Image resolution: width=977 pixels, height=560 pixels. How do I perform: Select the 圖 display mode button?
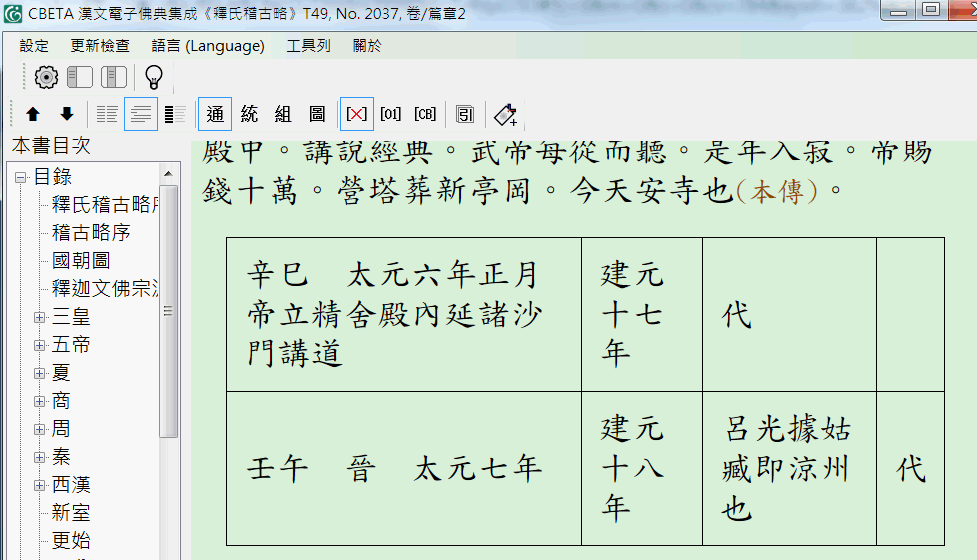tap(317, 115)
